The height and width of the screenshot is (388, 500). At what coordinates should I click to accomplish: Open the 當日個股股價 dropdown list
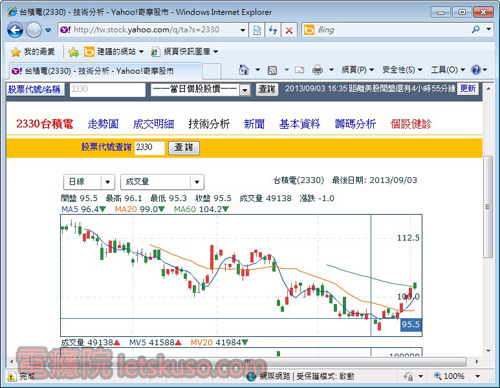(x=200, y=89)
